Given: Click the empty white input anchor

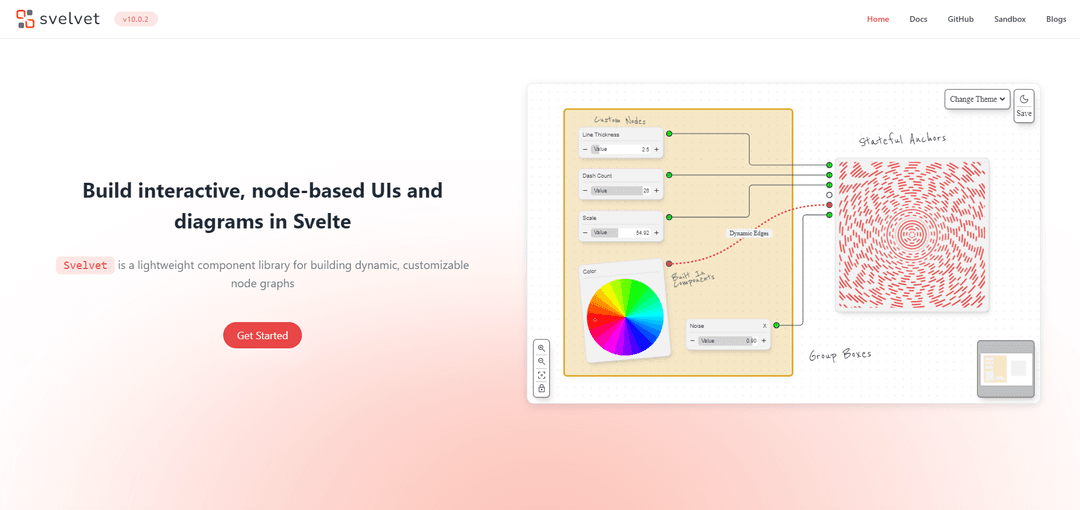Looking at the screenshot, I should click(x=829, y=195).
